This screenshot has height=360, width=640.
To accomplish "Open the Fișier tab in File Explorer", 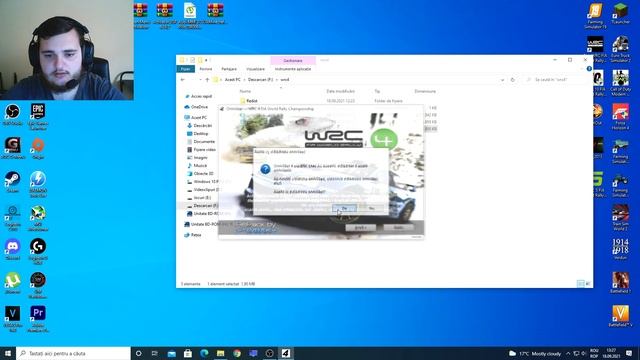I will pyautogui.click(x=185, y=69).
